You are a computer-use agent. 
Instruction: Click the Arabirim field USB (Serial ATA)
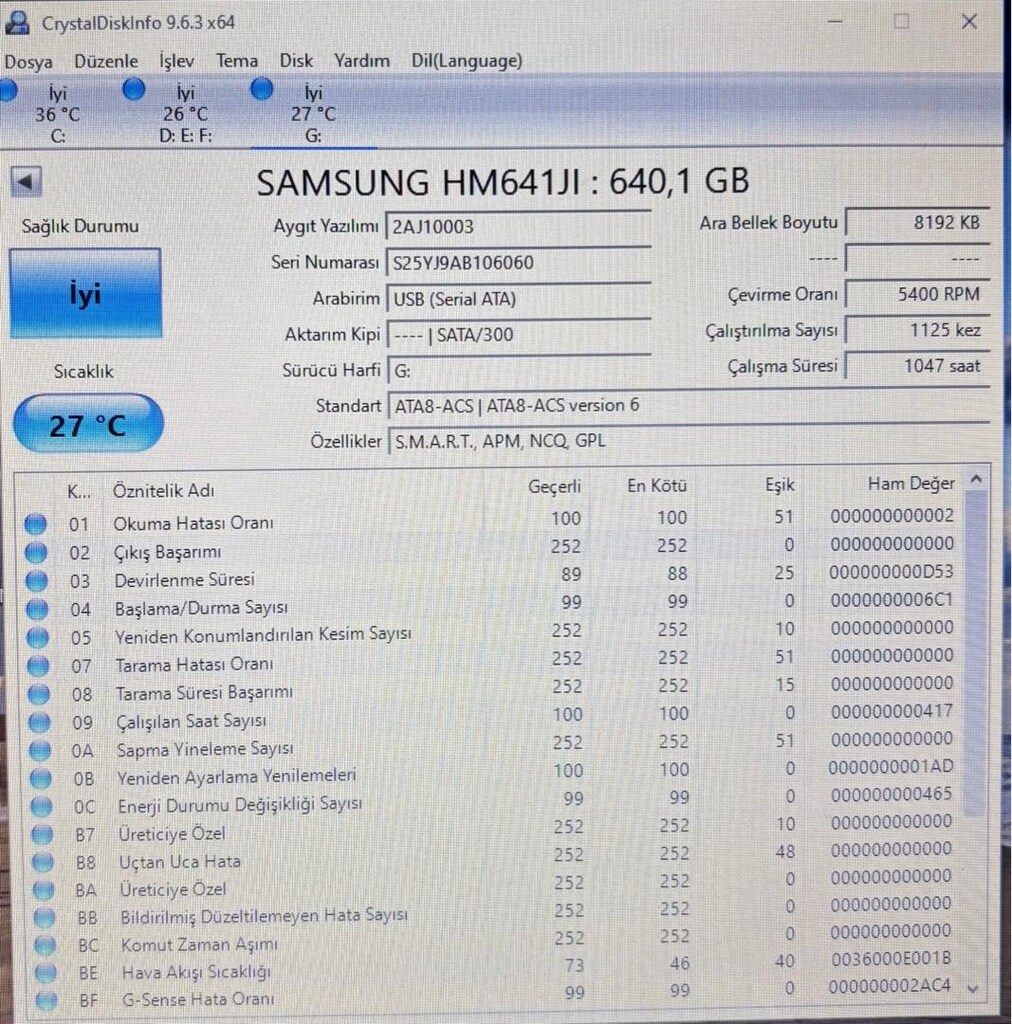519,299
